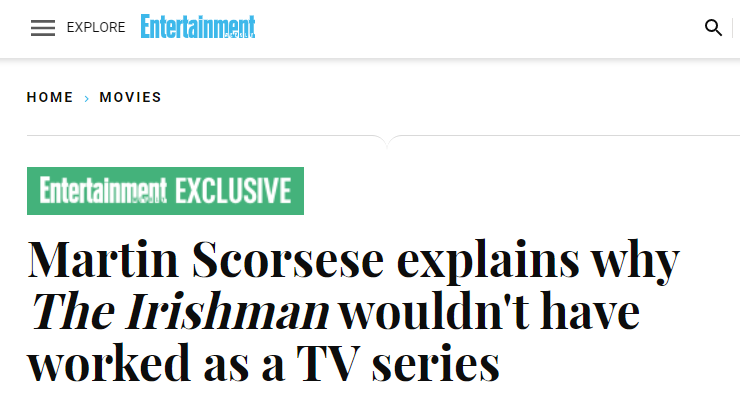Click the breadcrumb chevron after HOME
Screen dimensions: 740x401
coord(87,98)
